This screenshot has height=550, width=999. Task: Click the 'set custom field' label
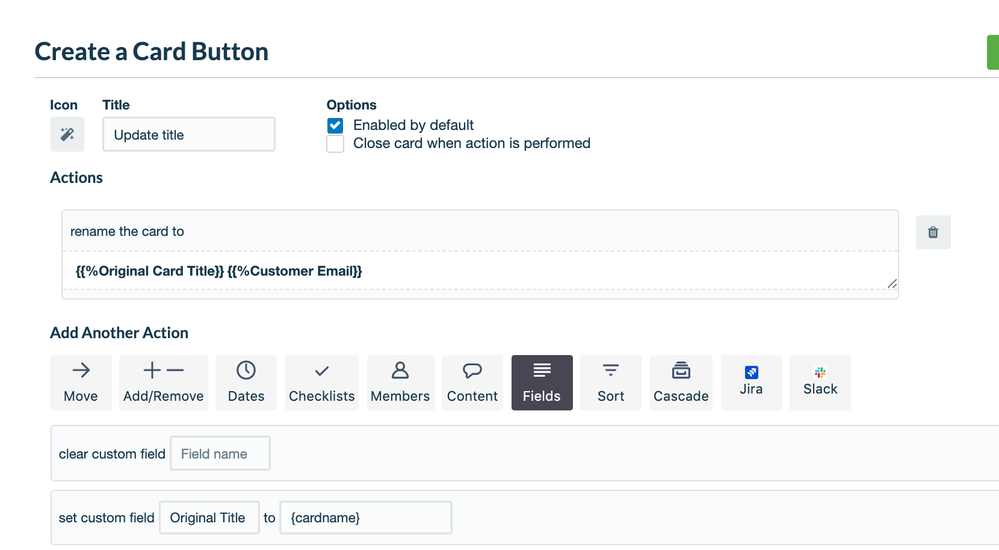pyautogui.click(x=106, y=517)
